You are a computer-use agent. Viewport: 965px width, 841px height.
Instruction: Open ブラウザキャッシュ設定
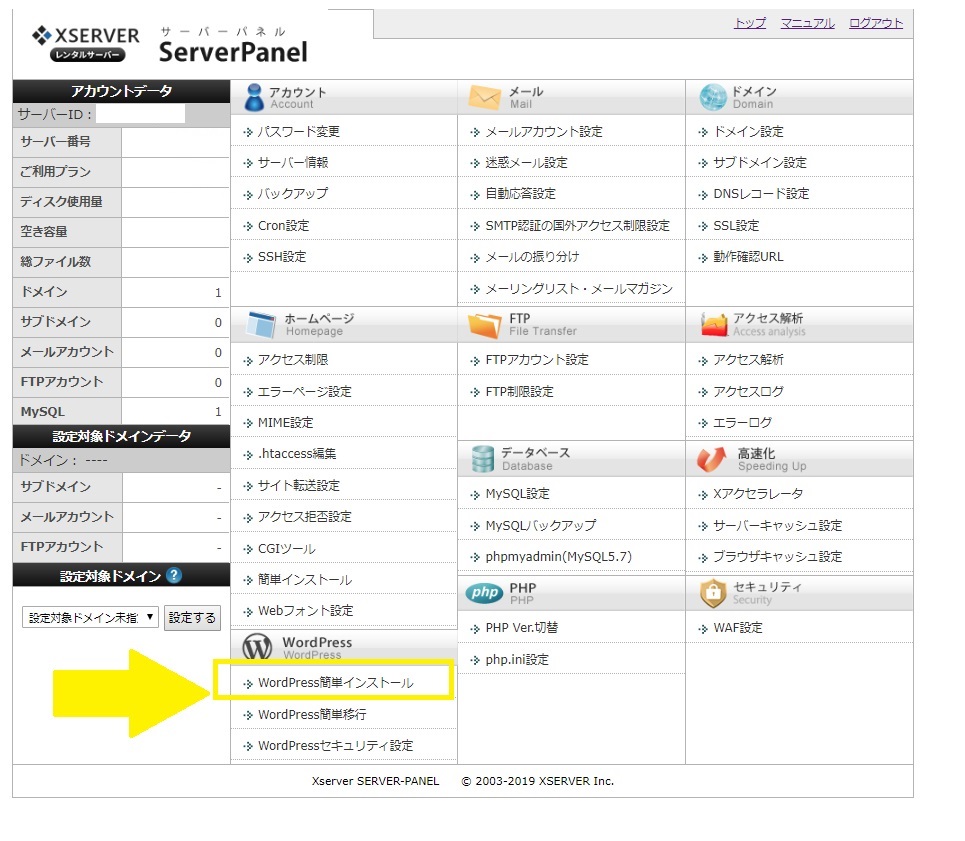point(777,557)
